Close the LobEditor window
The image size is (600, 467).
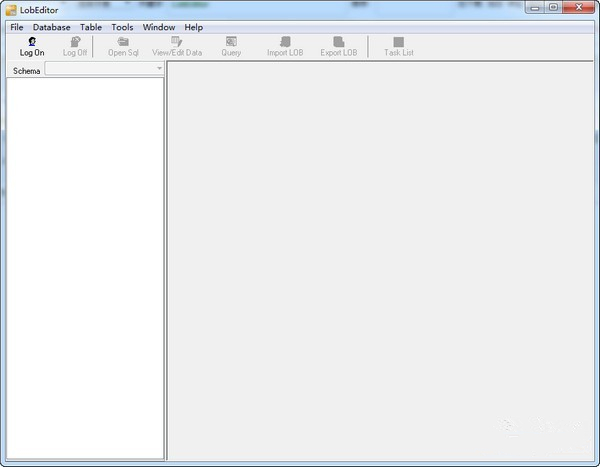point(579,7)
